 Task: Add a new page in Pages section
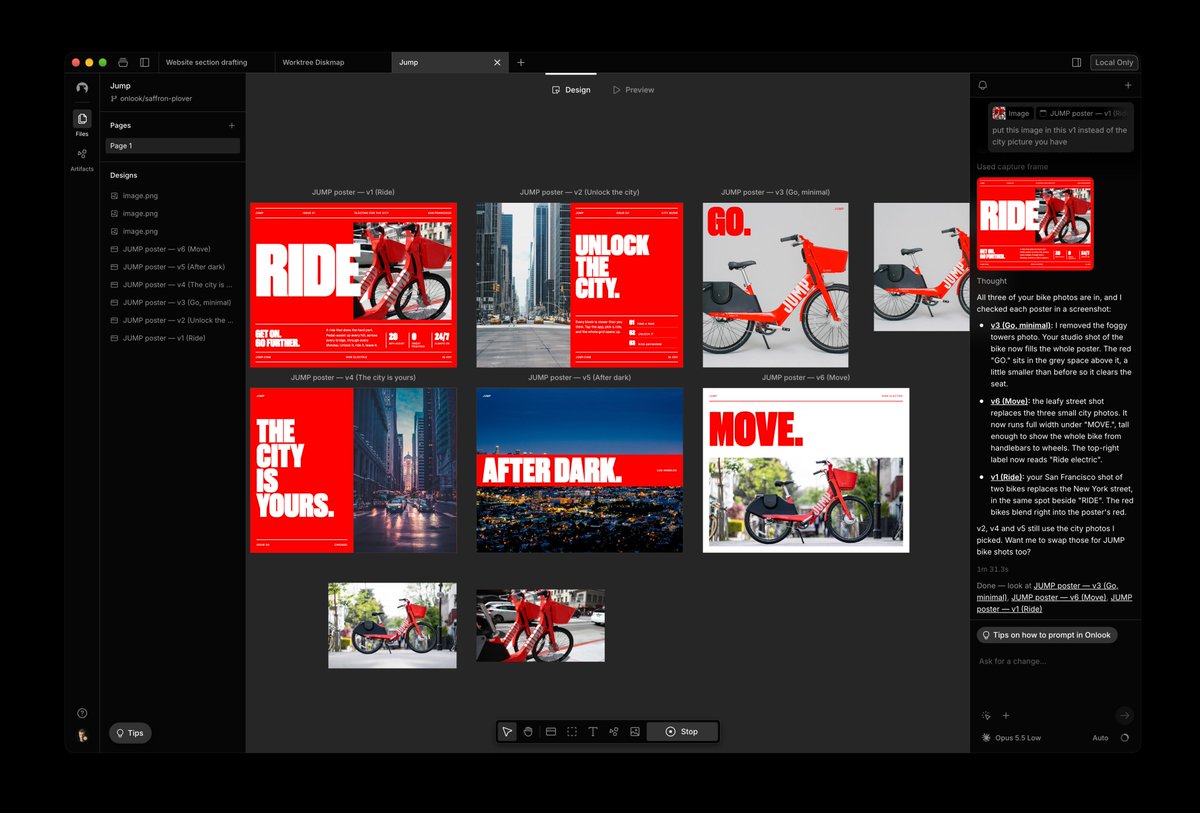pyautogui.click(x=232, y=126)
